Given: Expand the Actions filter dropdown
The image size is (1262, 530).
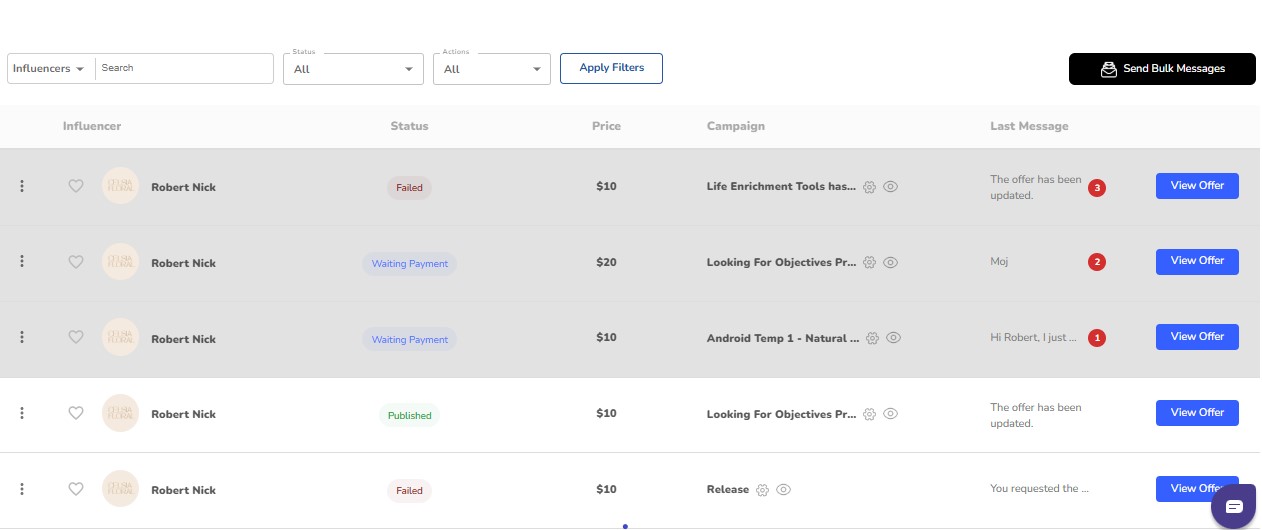Looking at the screenshot, I should click(492, 69).
